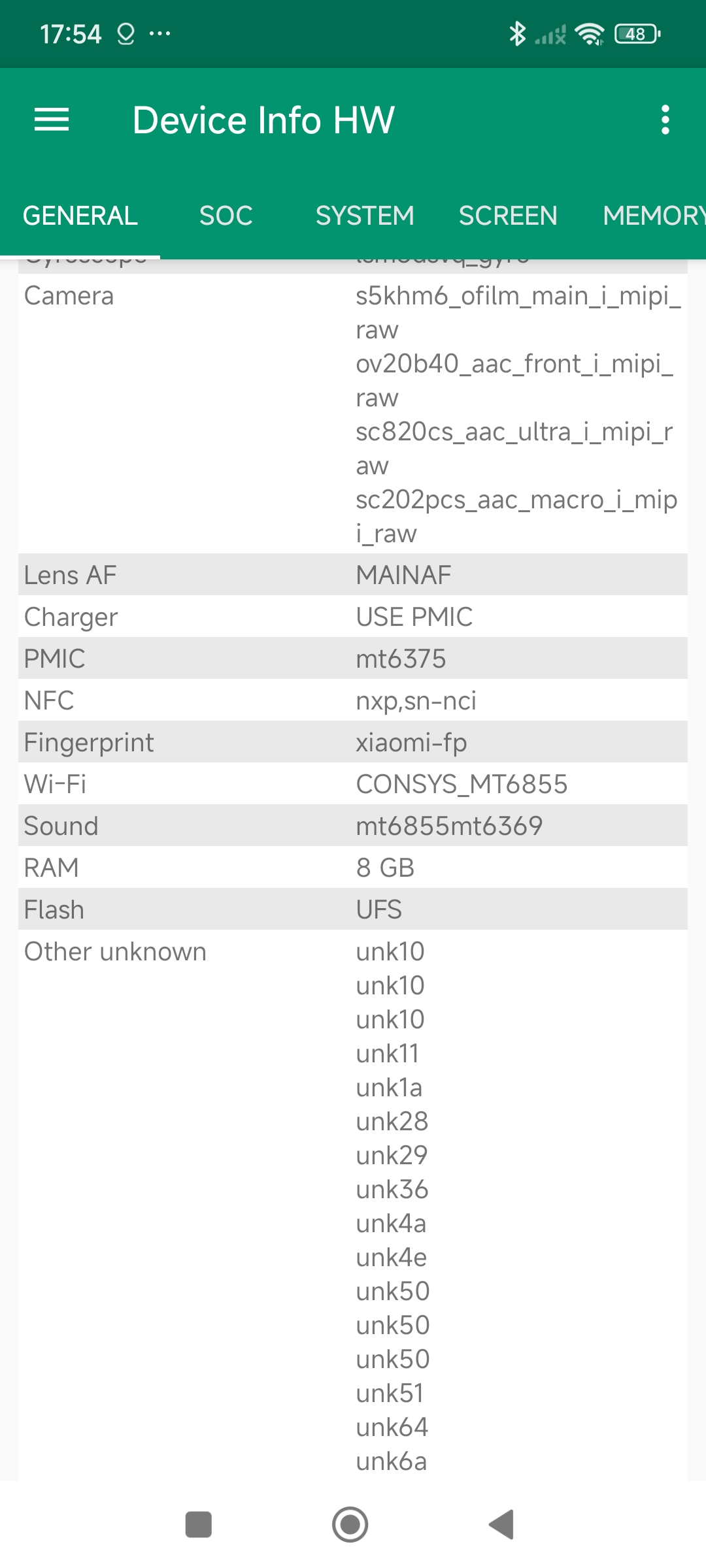Select the GENERAL tab

(80, 216)
